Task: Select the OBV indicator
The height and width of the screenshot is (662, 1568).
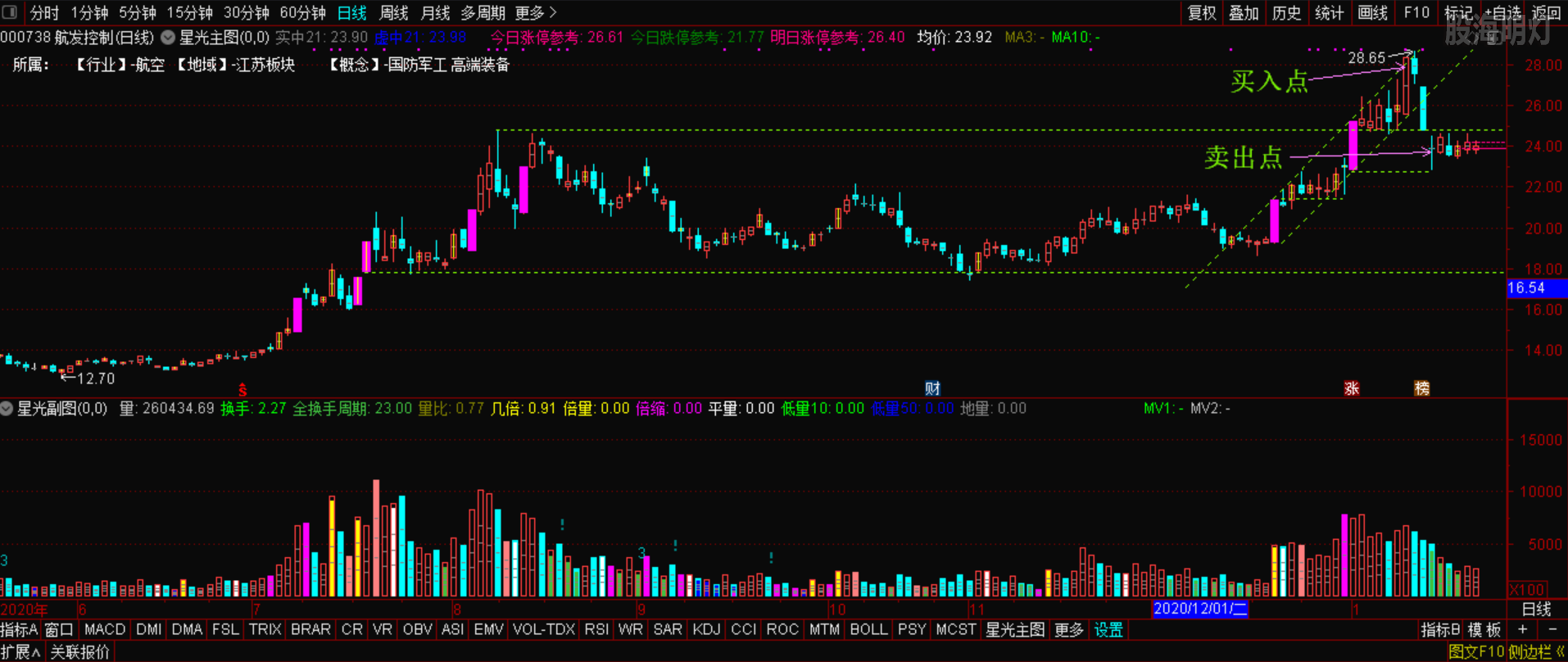Action: coord(417,630)
